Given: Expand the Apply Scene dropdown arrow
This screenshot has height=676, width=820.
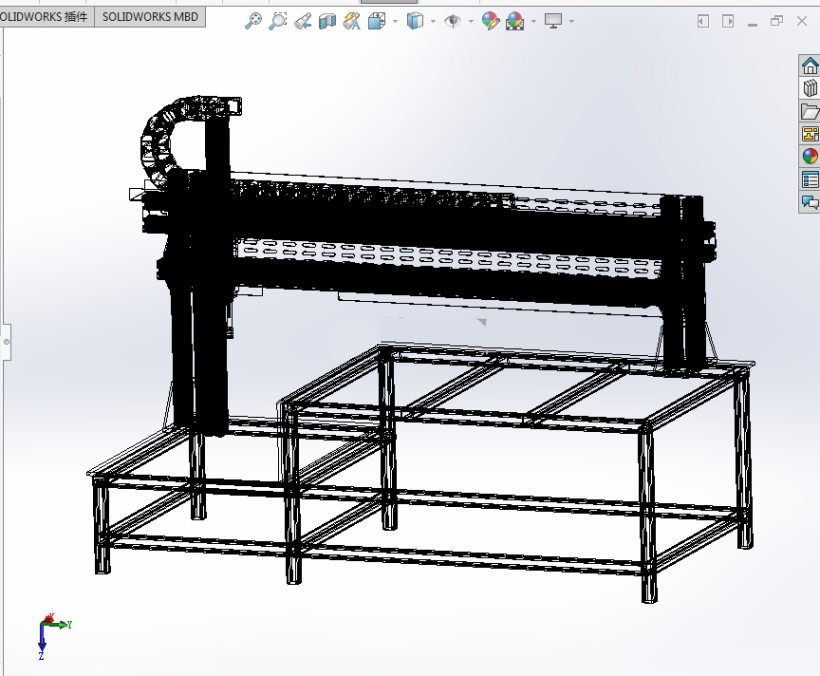Looking at the screenshot, I should pos(533,21).
